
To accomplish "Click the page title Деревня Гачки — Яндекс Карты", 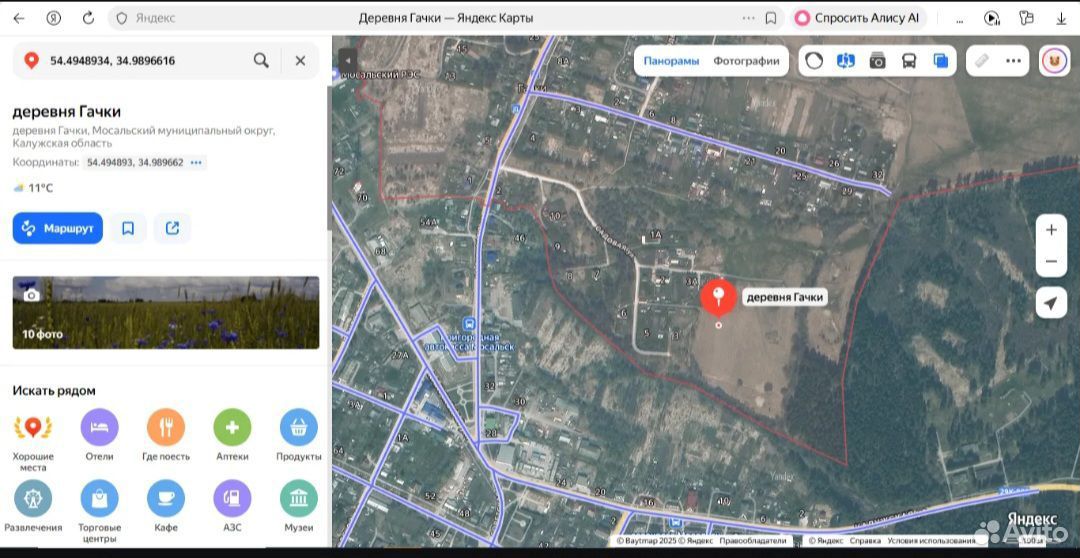I will [x=446, y=19].
